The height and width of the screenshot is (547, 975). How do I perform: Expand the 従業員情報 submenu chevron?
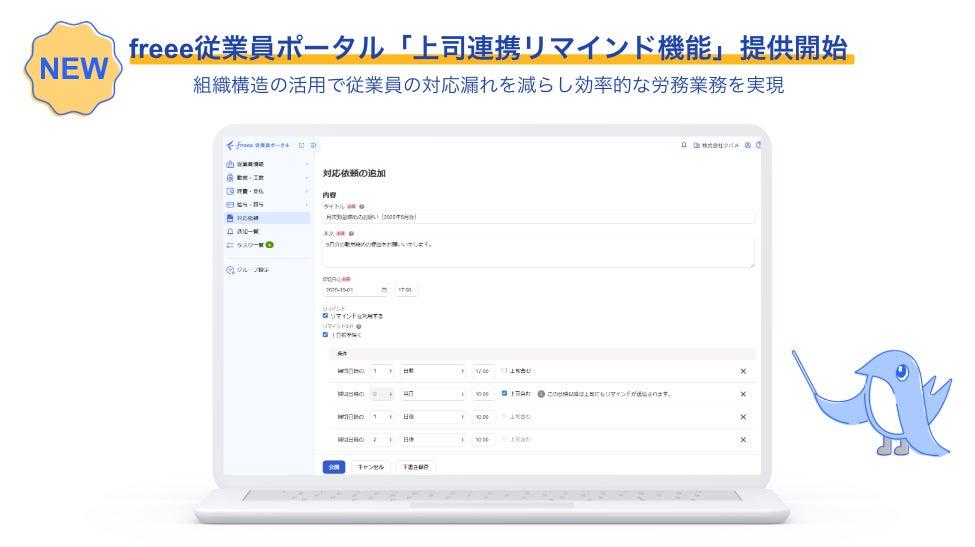coord(307,164)
